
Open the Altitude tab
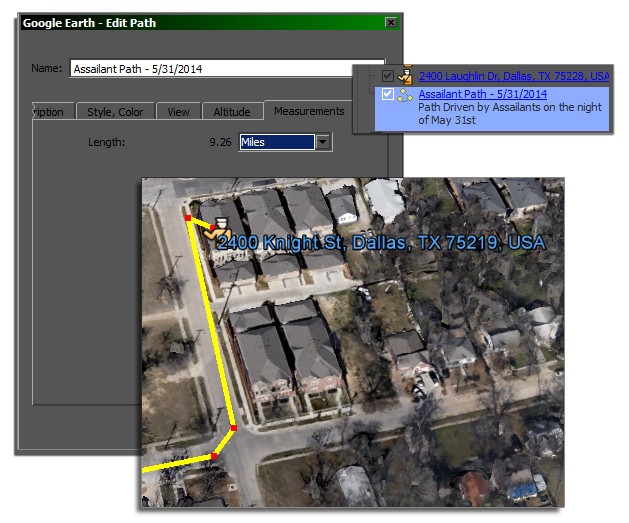click(232, 112)
